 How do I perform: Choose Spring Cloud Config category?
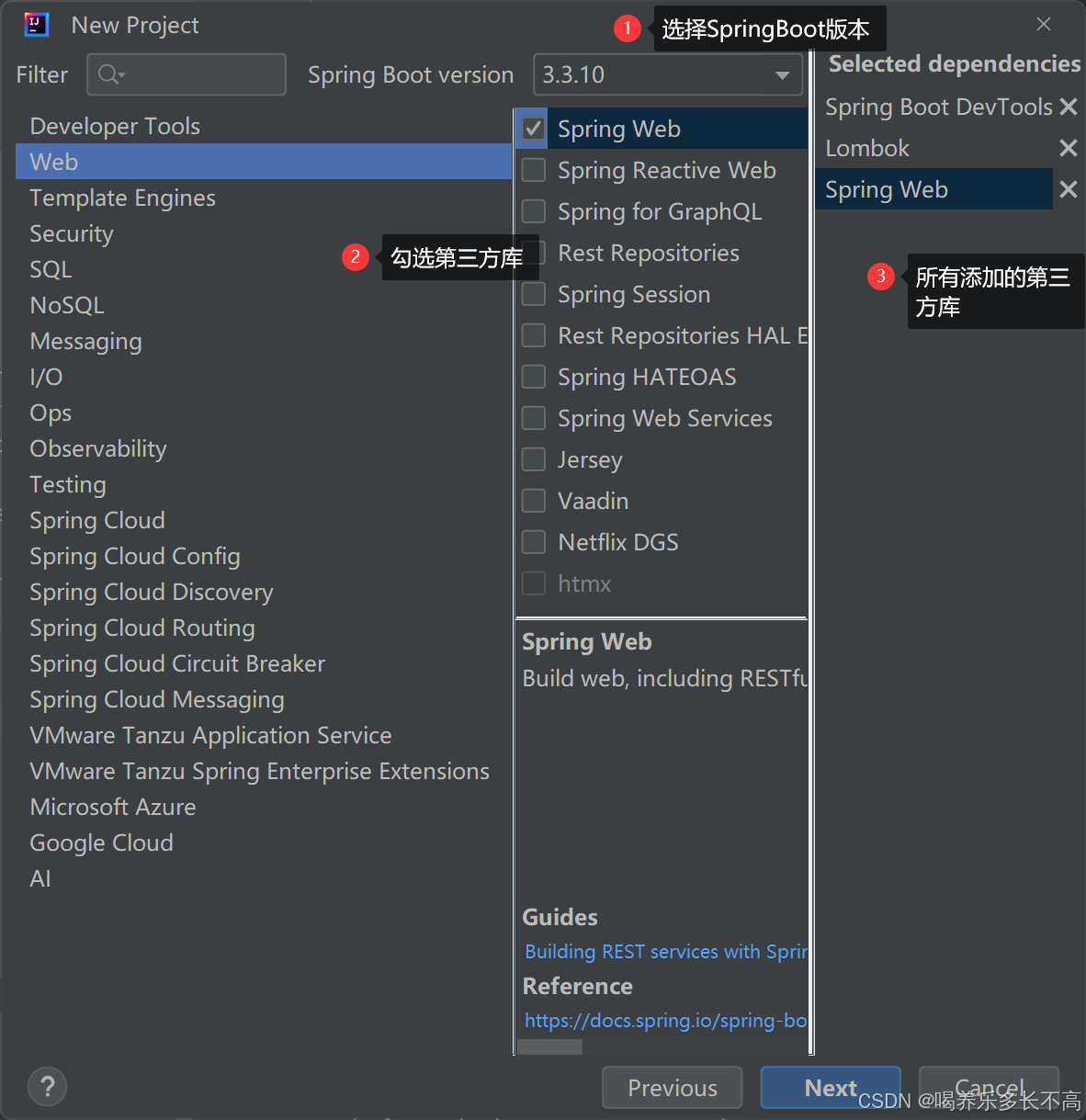tap(264, 556)
